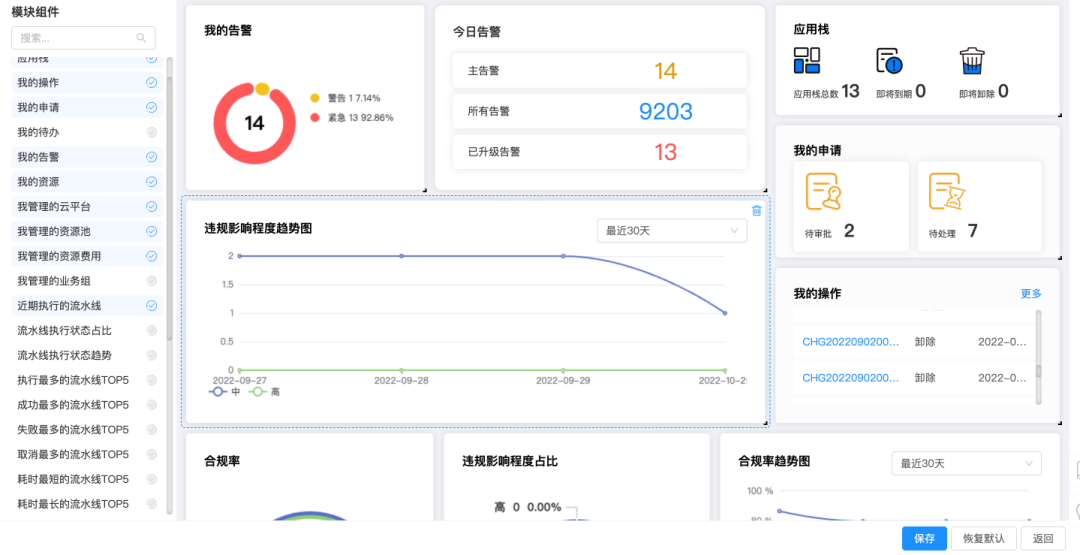Click the red 紧急 legend dot
1080x555 pixels.
[x=315, y=118]
